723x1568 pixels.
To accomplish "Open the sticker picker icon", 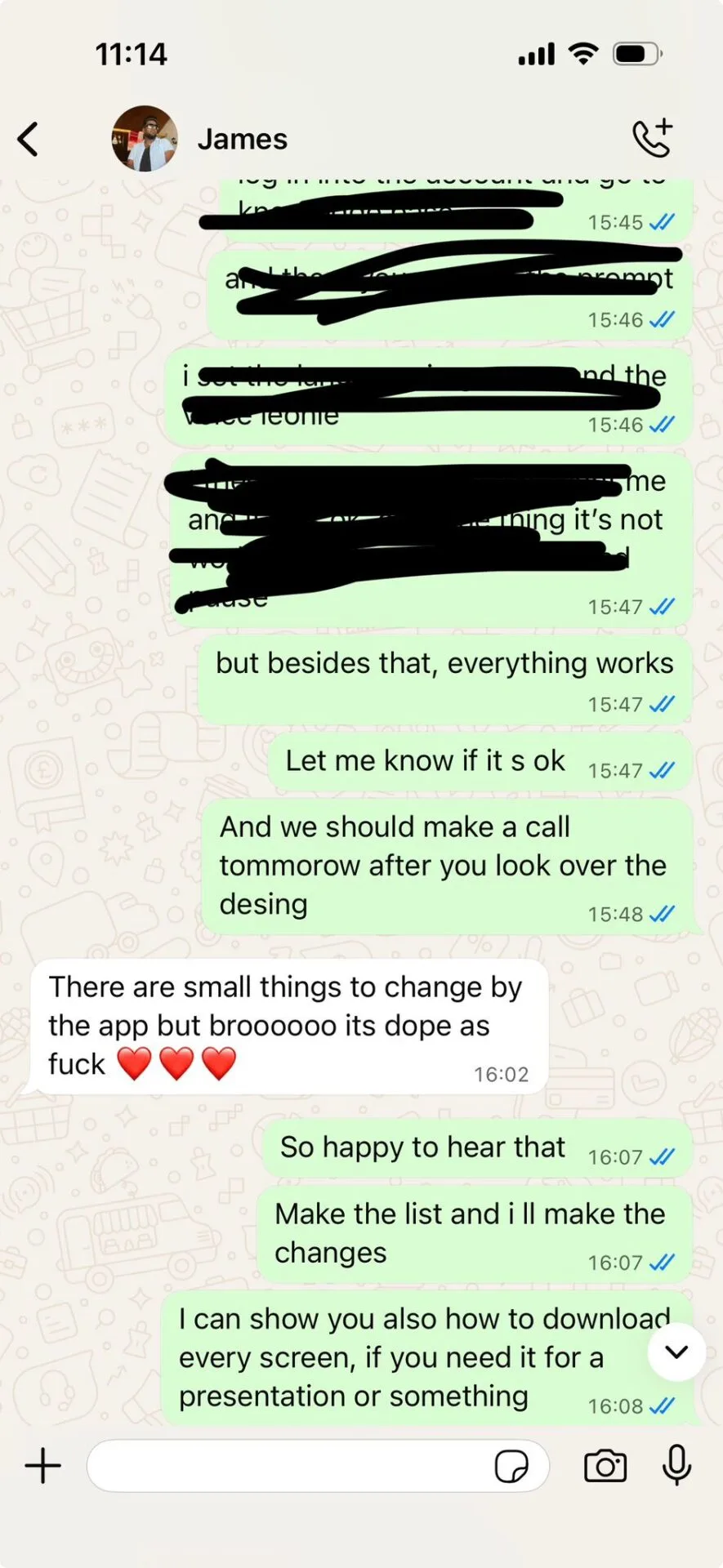I will (x=511, y=1466).
